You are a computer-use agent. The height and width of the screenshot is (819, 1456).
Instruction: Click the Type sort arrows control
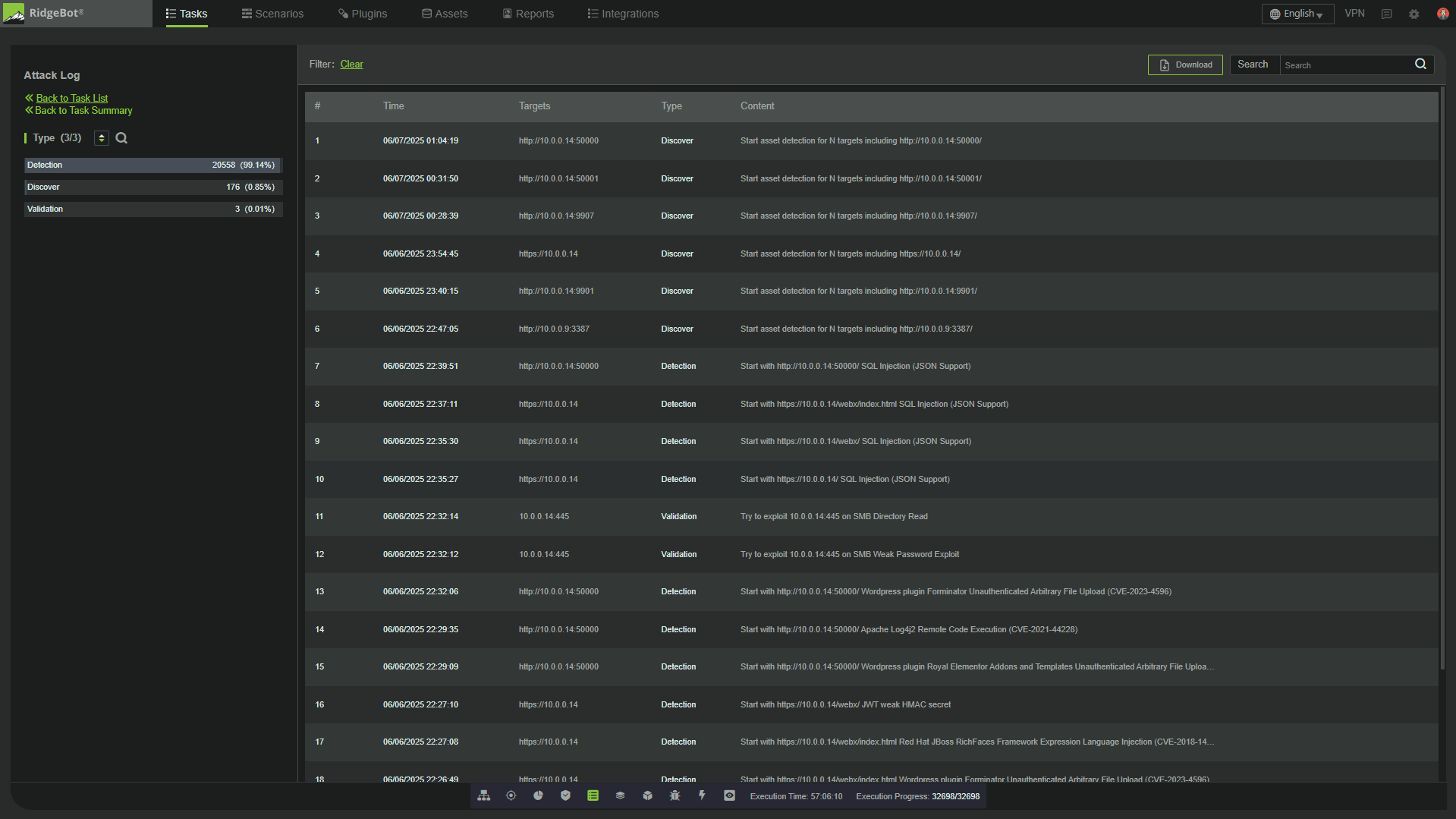(x=101, y=137)
